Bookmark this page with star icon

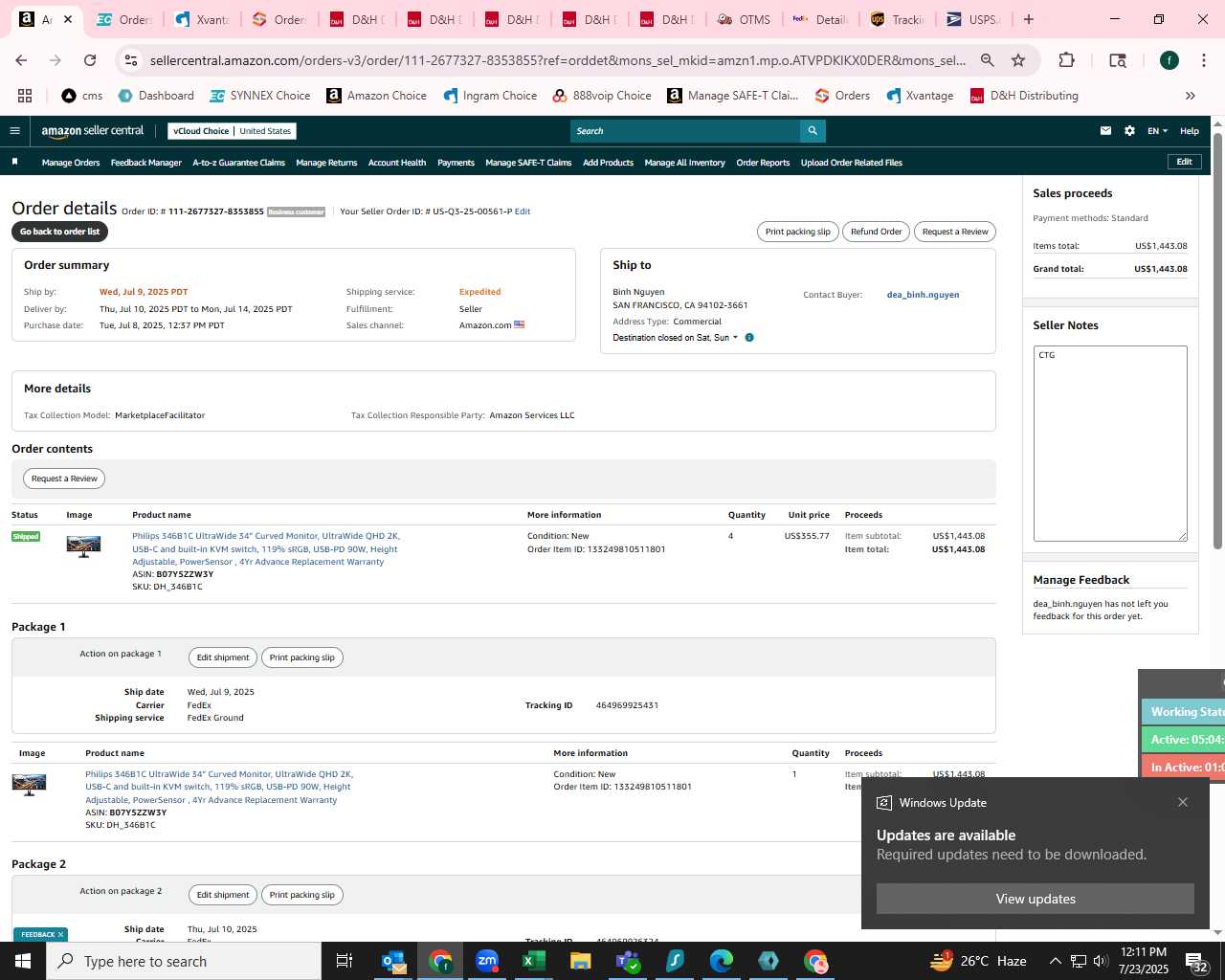1018,60
